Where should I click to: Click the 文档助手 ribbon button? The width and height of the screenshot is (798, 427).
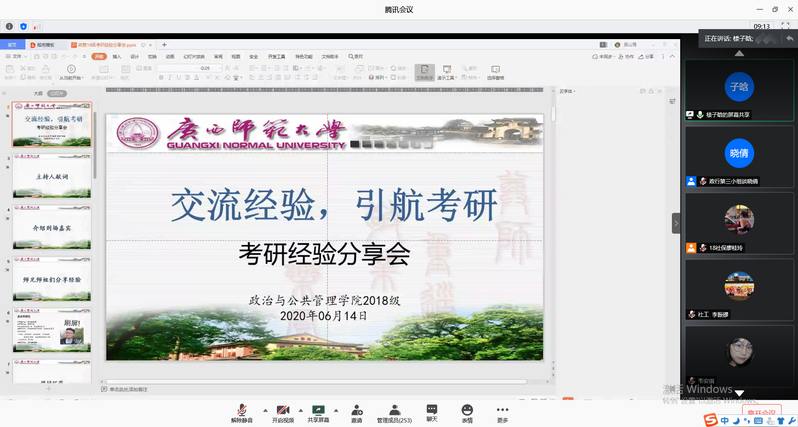pyautogui.click(x=424, y=72)
